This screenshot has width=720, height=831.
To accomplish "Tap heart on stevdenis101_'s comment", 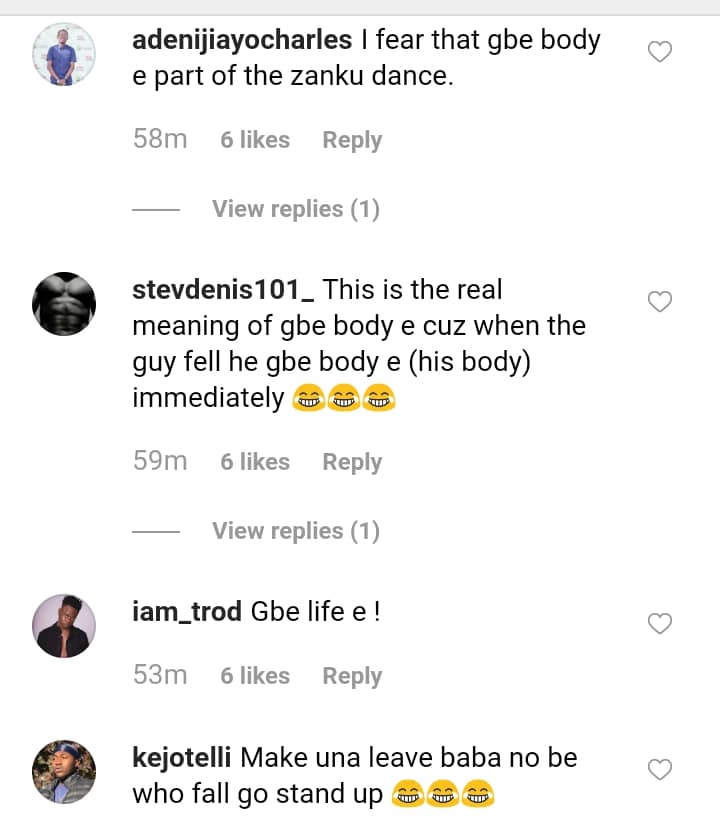I will point(660,301).
